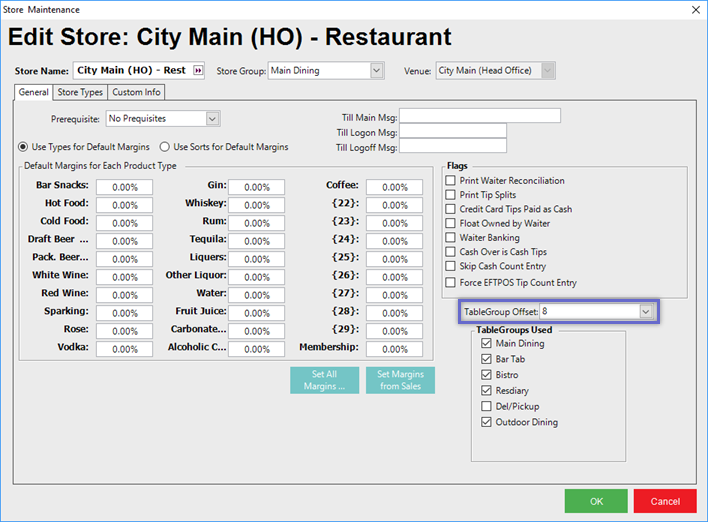Screen dimensions: 708x522
Task: Click the Fruit Juice margin field
Action: [x=256, y=313]
